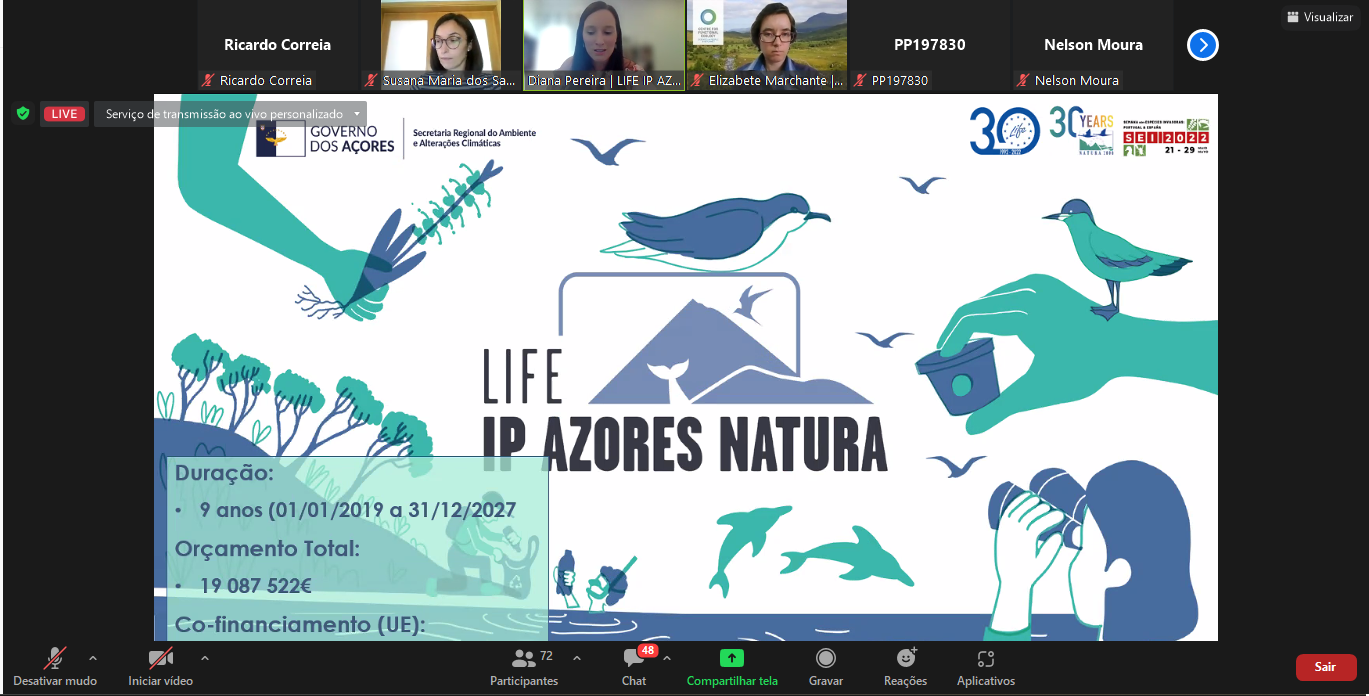Expand the video options chevron beside the camera
The height and width of the screenshot is (696, 1369).
[205, 658]
